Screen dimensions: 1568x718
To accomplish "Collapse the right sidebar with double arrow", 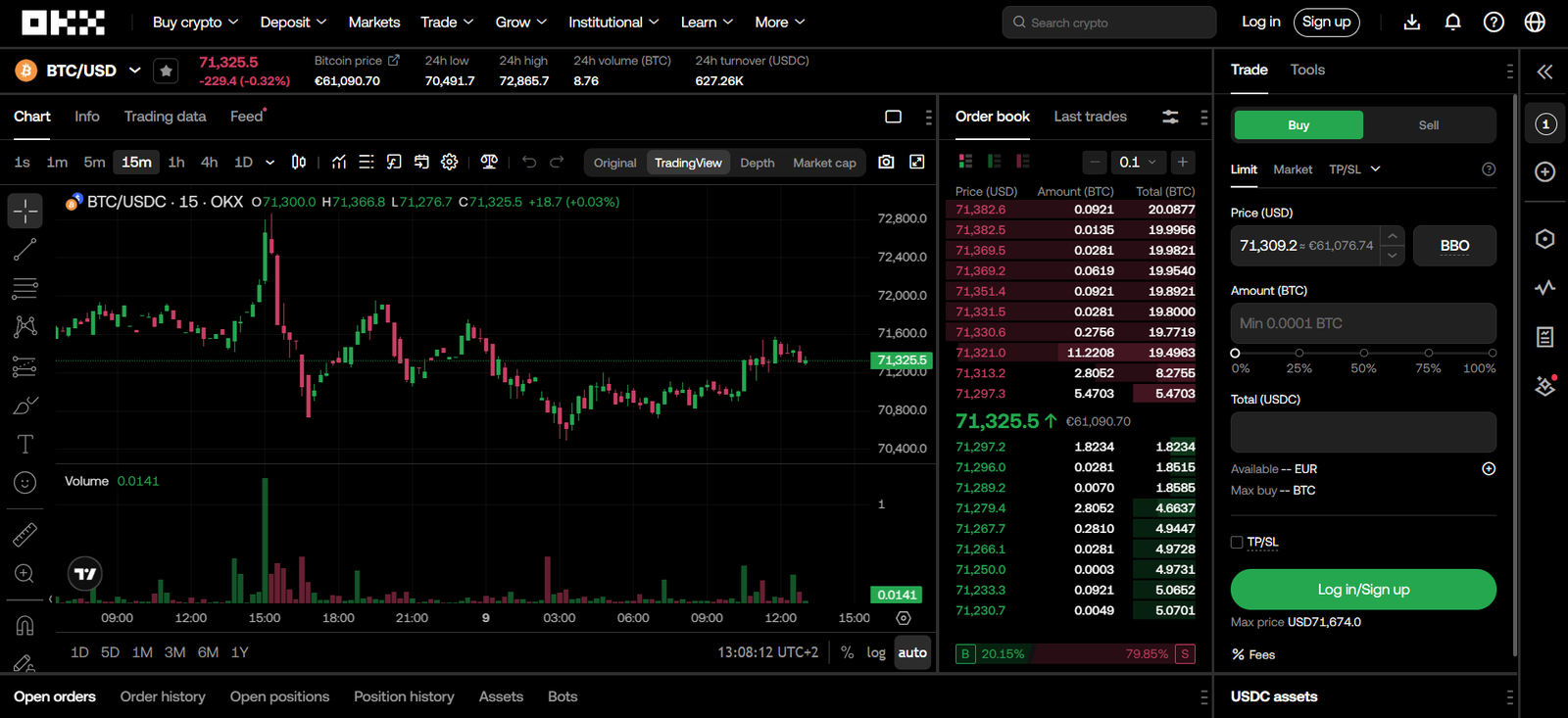I will (1544, 72).
